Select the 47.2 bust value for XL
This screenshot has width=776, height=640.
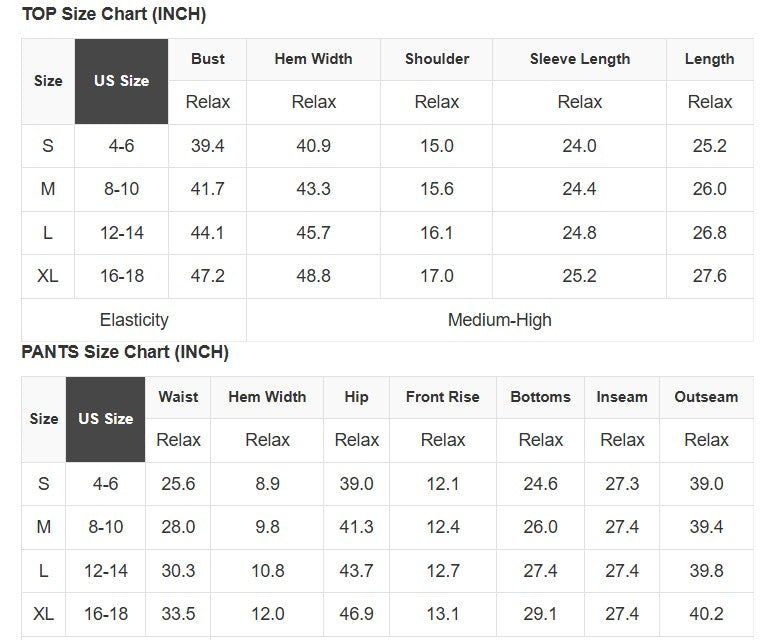(208, 276)
